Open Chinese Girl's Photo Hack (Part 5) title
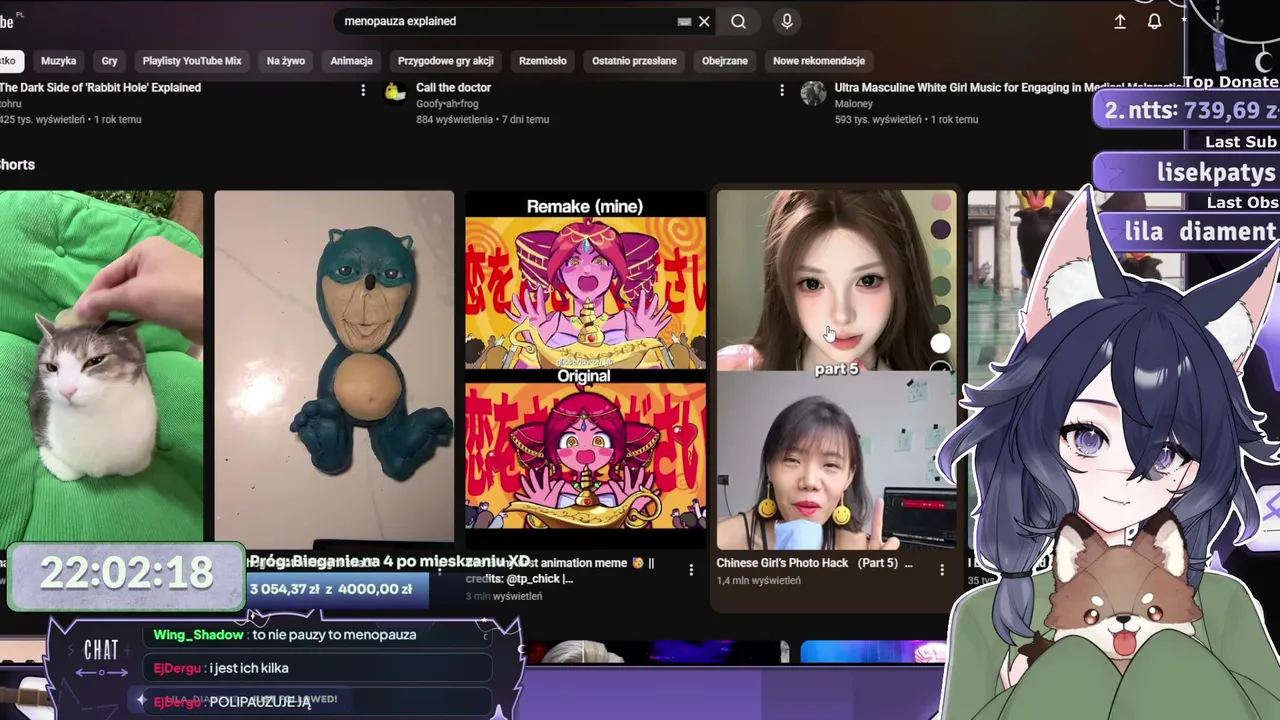 814,563
